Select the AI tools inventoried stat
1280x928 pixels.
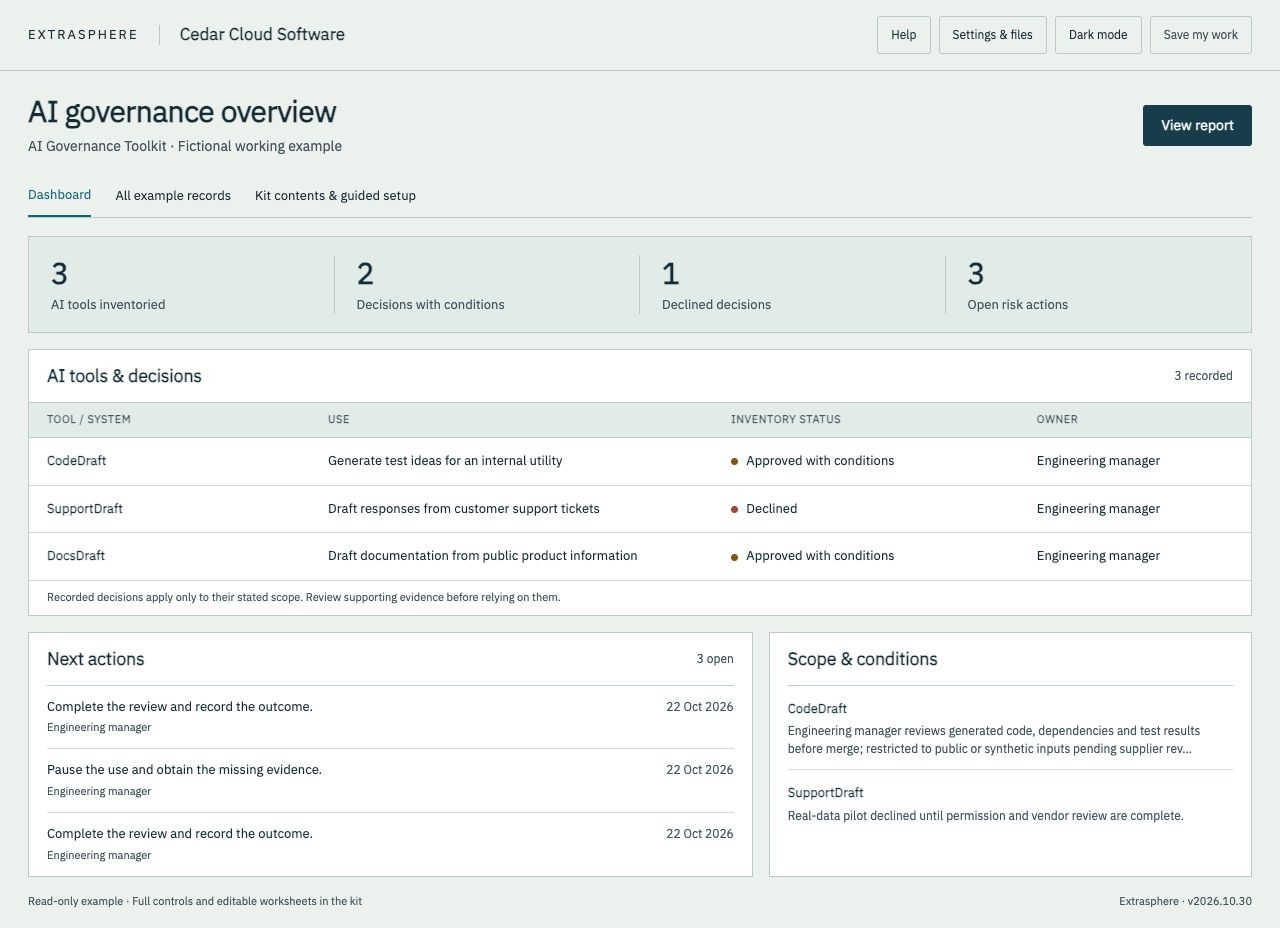click(181, 285)
